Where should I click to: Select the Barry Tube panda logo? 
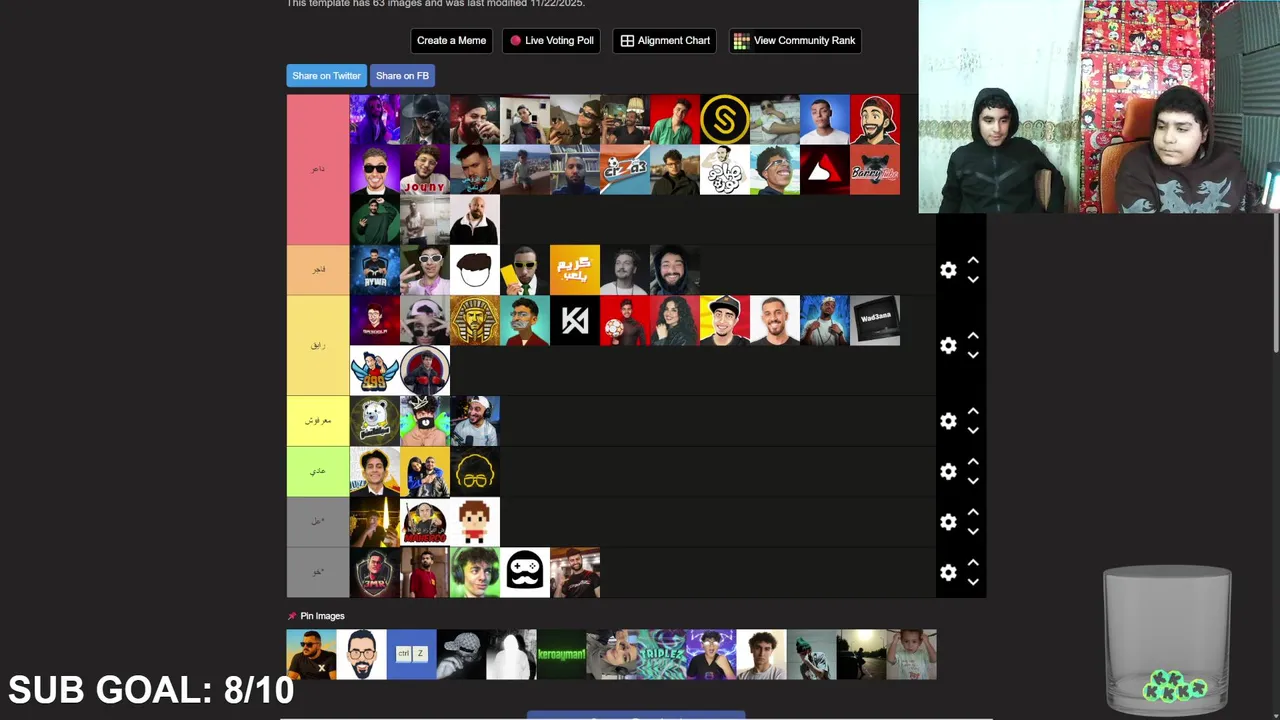pos(875,170)
